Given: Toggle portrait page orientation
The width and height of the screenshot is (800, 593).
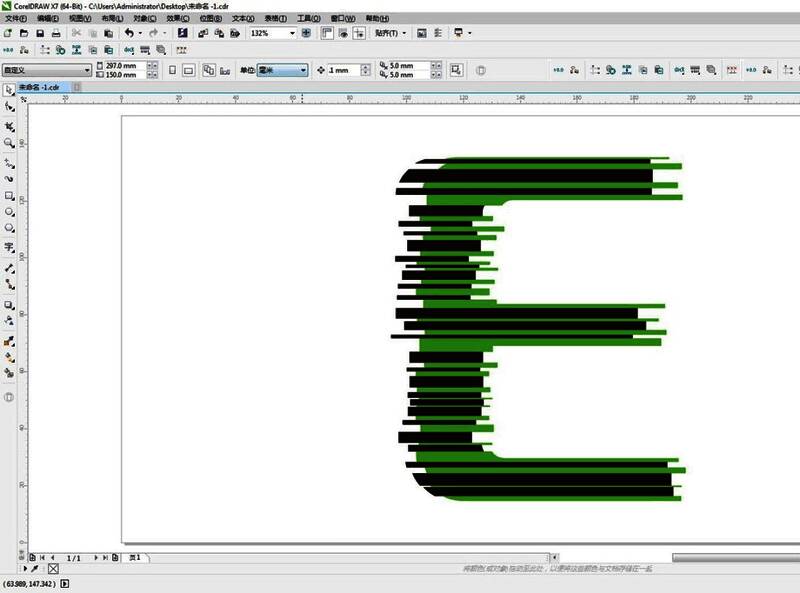Looking at the screenshot, I should 172,70.
